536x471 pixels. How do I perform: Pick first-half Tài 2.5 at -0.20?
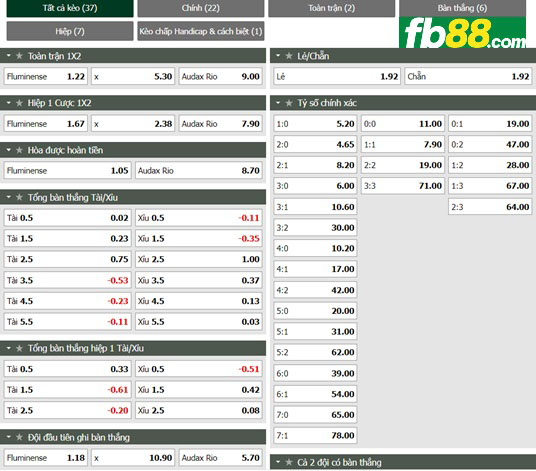(x=67, y=410)
